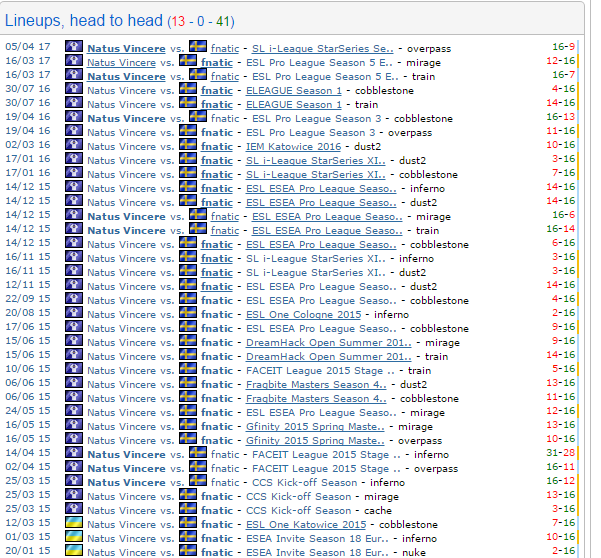Open IEM Katowice 2016 event link

(x=293, y=146)
